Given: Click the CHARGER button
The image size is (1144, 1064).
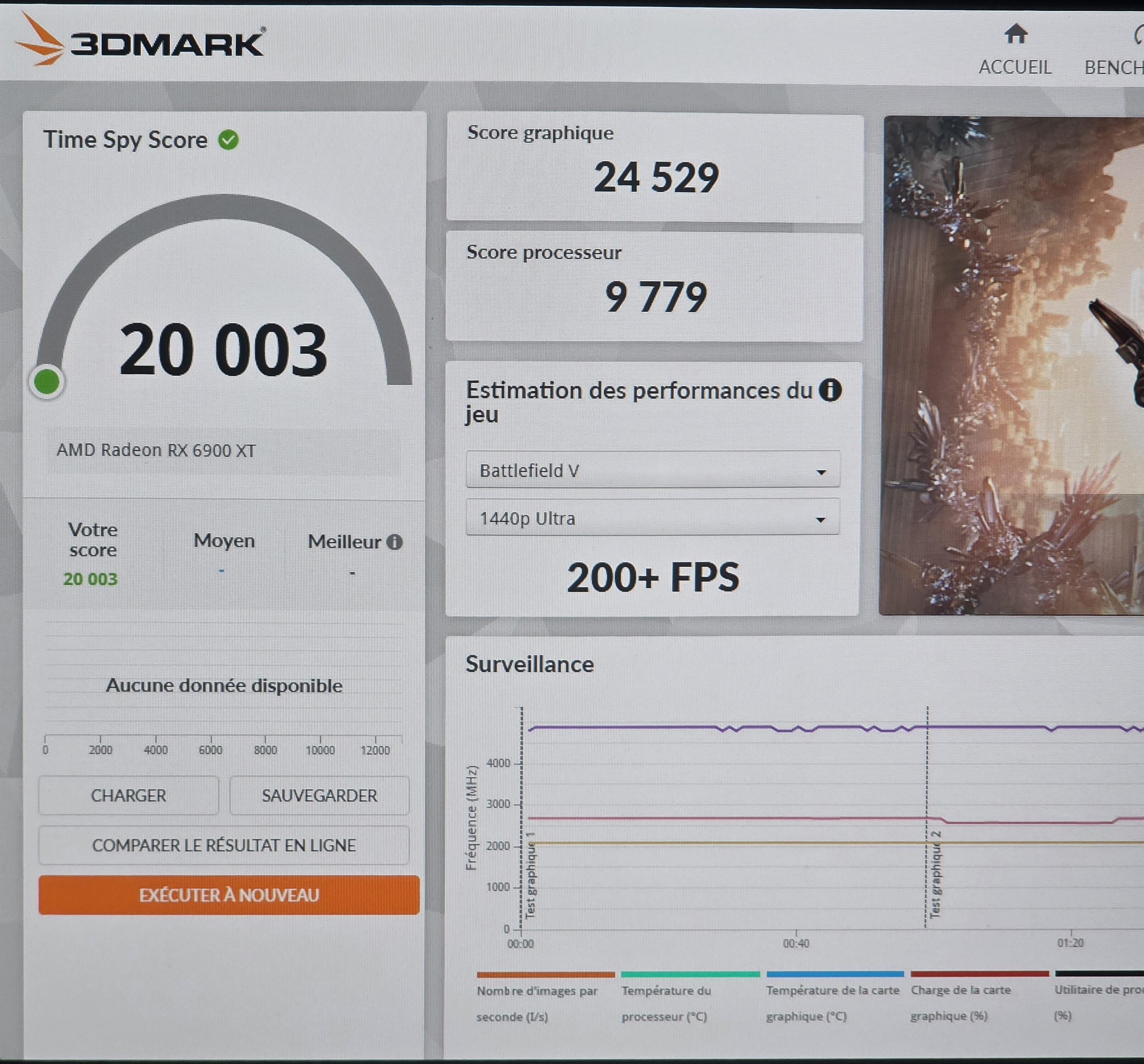Looking at the screenshot, I should 128,795.
